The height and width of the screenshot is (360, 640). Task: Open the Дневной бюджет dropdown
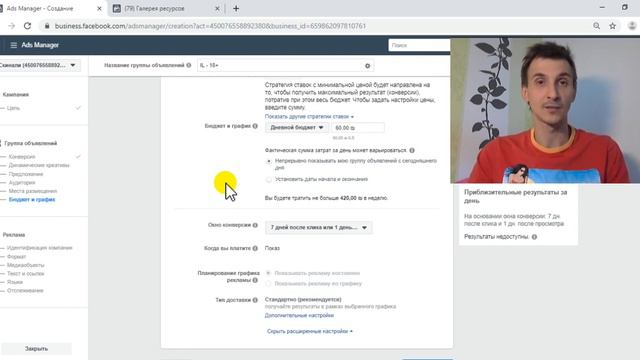coord(297,128)
